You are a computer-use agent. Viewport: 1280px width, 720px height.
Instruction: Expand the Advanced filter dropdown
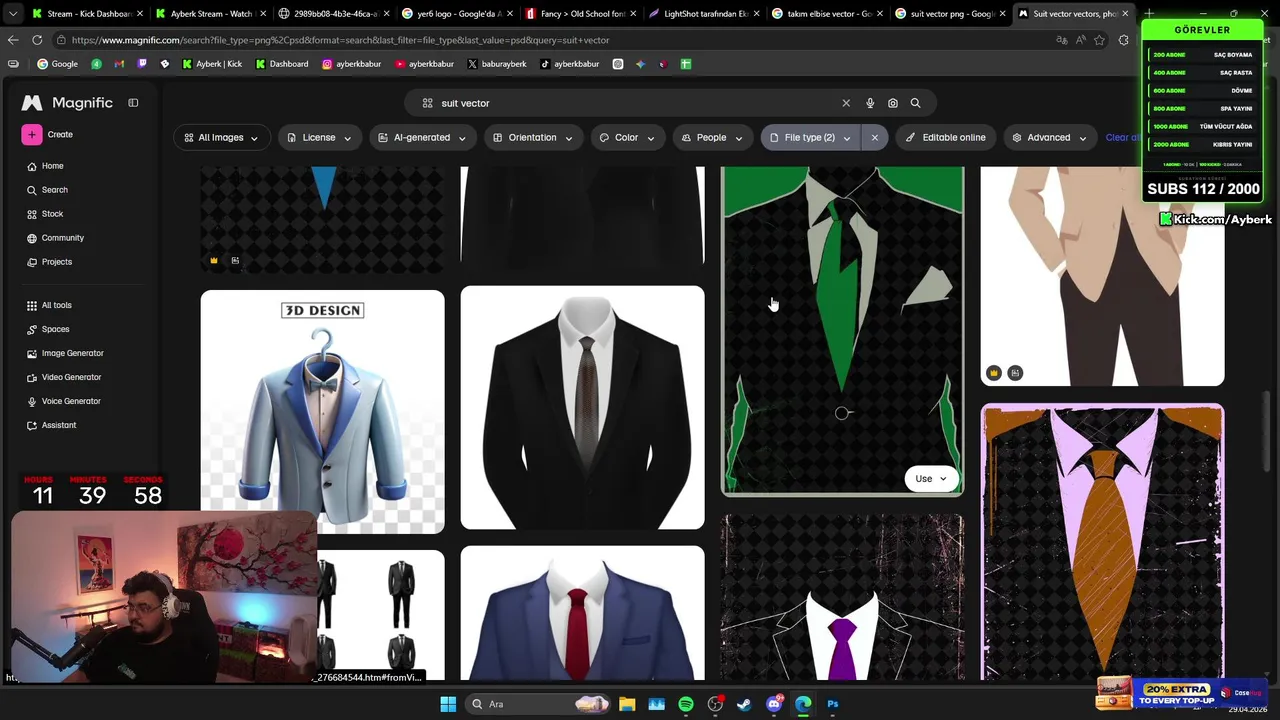pyautogui.click(x=1049, y=138)
